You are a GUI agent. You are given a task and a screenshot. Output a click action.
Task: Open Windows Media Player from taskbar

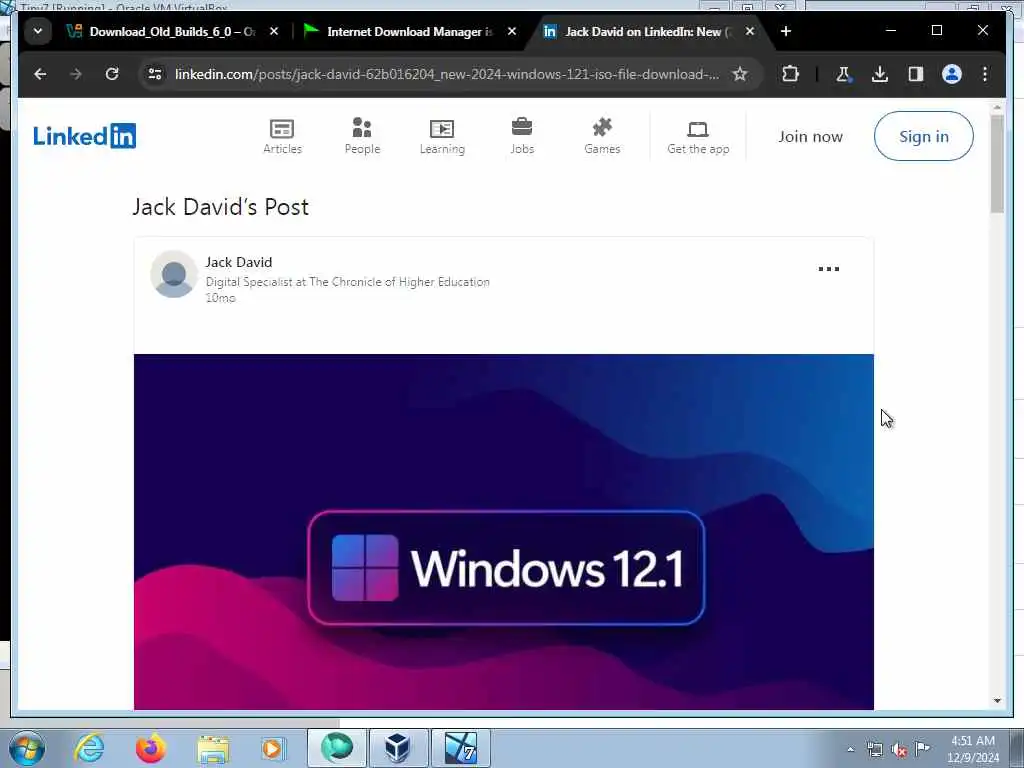click(x=274, y=748)
